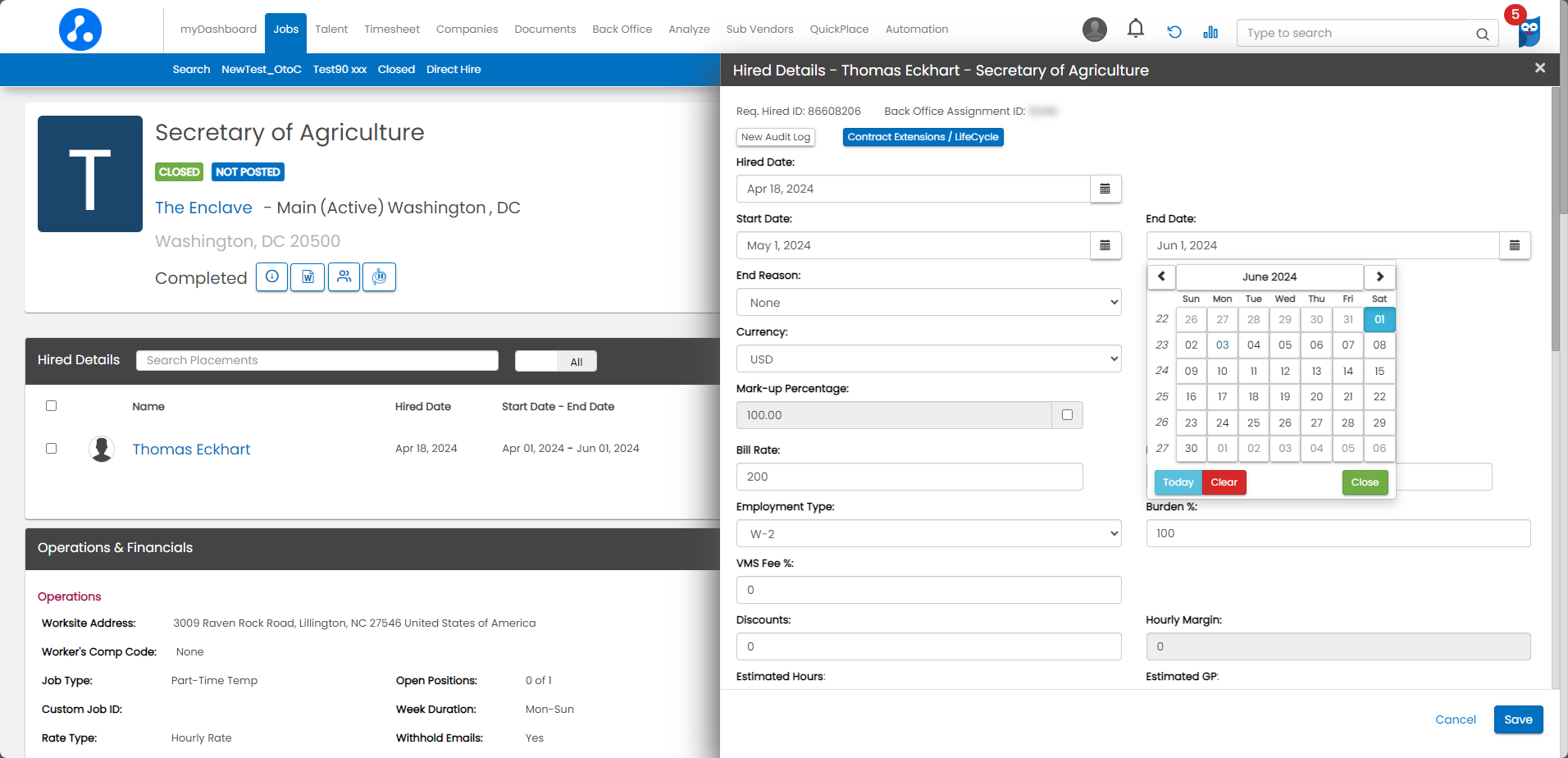Go to next month in calendar
Screen dimensions: 1568x758
[x=1379, y=276]
